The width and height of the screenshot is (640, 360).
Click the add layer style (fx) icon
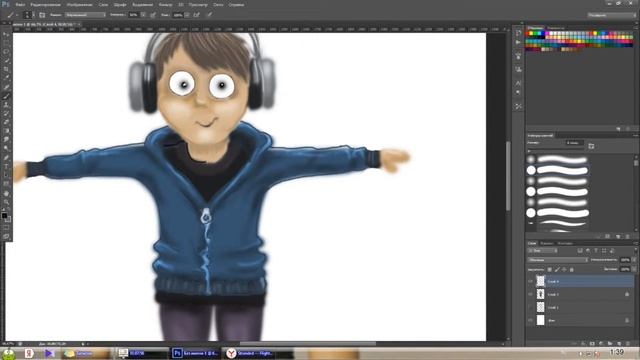click(583, 344)
